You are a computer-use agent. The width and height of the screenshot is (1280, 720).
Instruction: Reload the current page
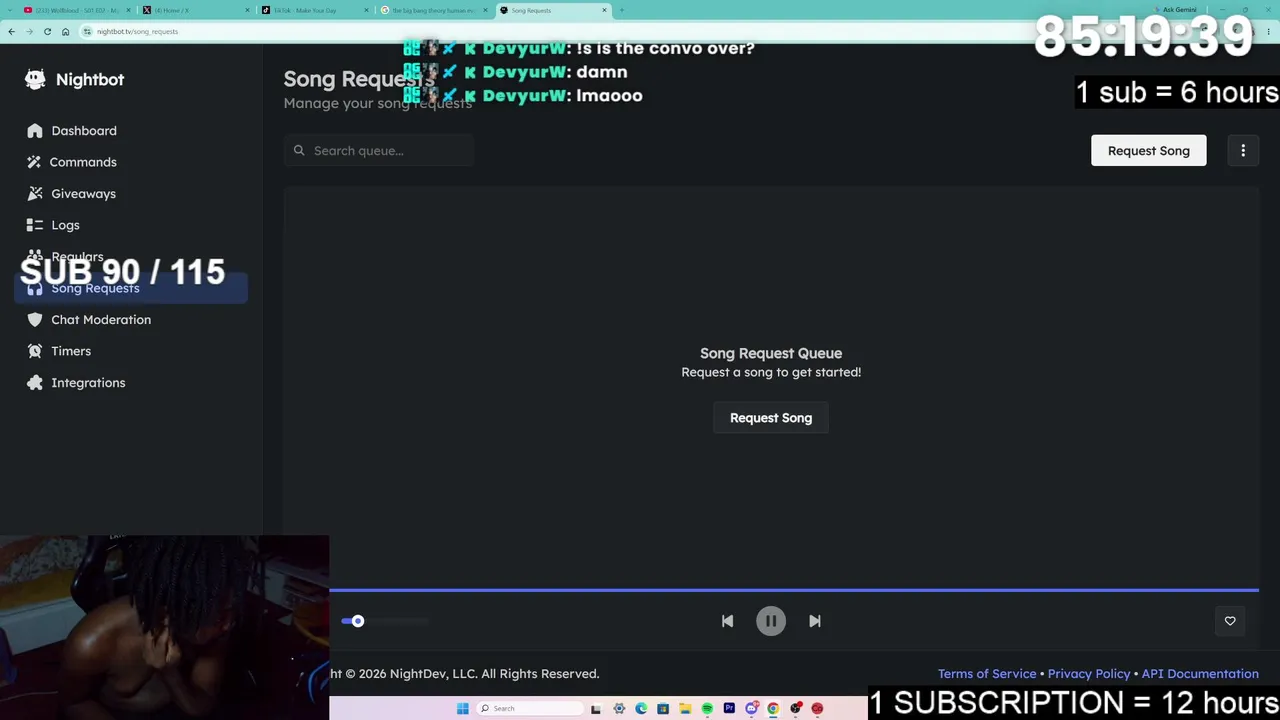[47, 31]
